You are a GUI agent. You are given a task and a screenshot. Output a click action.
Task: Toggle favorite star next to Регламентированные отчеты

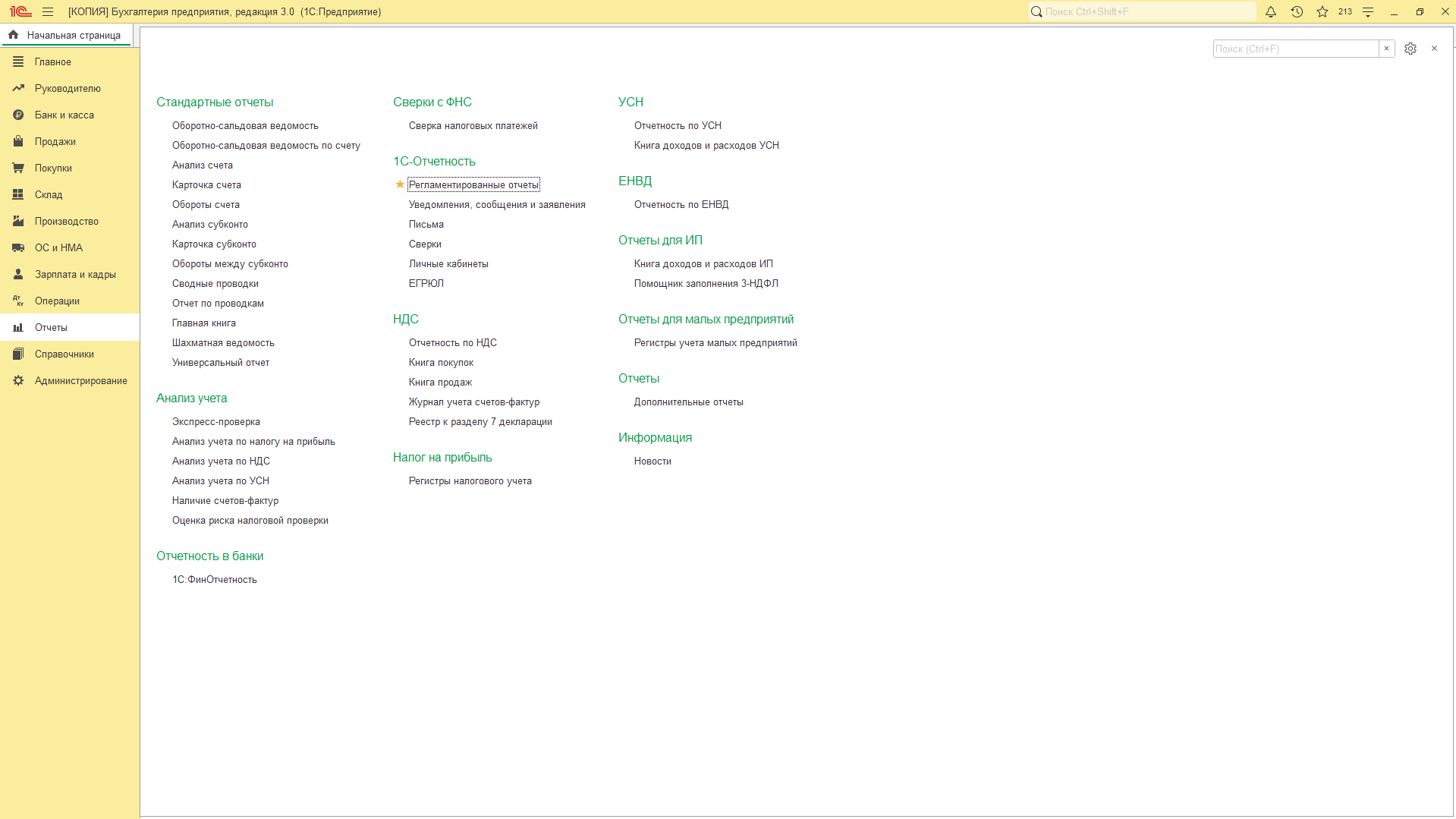(x=400, y=184)
